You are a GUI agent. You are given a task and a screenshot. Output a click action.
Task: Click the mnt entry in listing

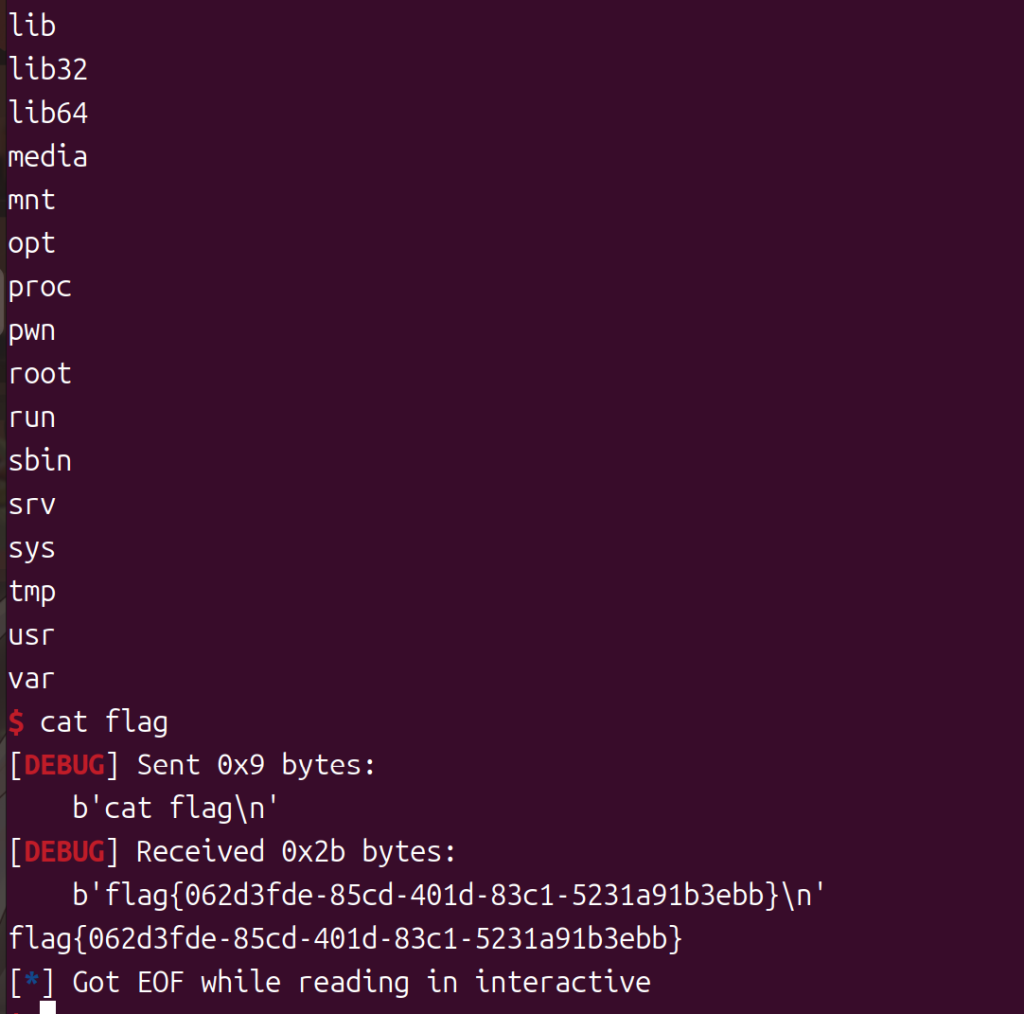pos(32,200)
